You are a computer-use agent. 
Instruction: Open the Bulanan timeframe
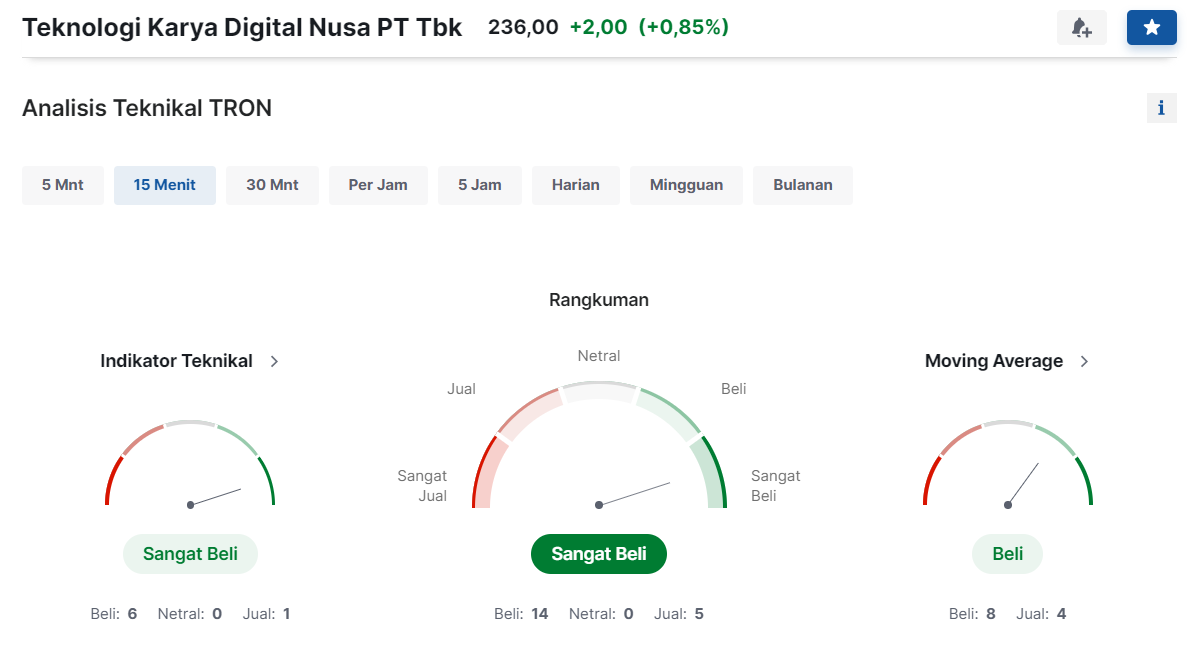point(803,185)
